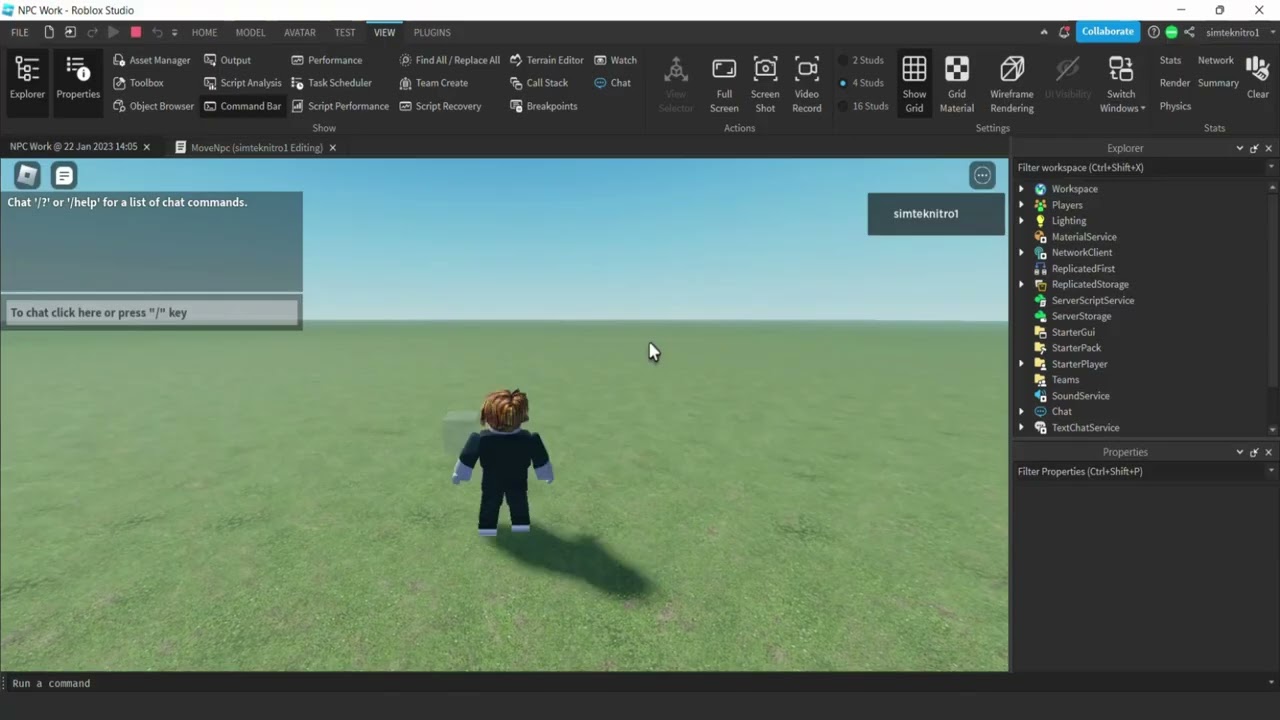Click the Collaborate button
This screenshot has height=720, width=1280.
(x=1108, y=32)
